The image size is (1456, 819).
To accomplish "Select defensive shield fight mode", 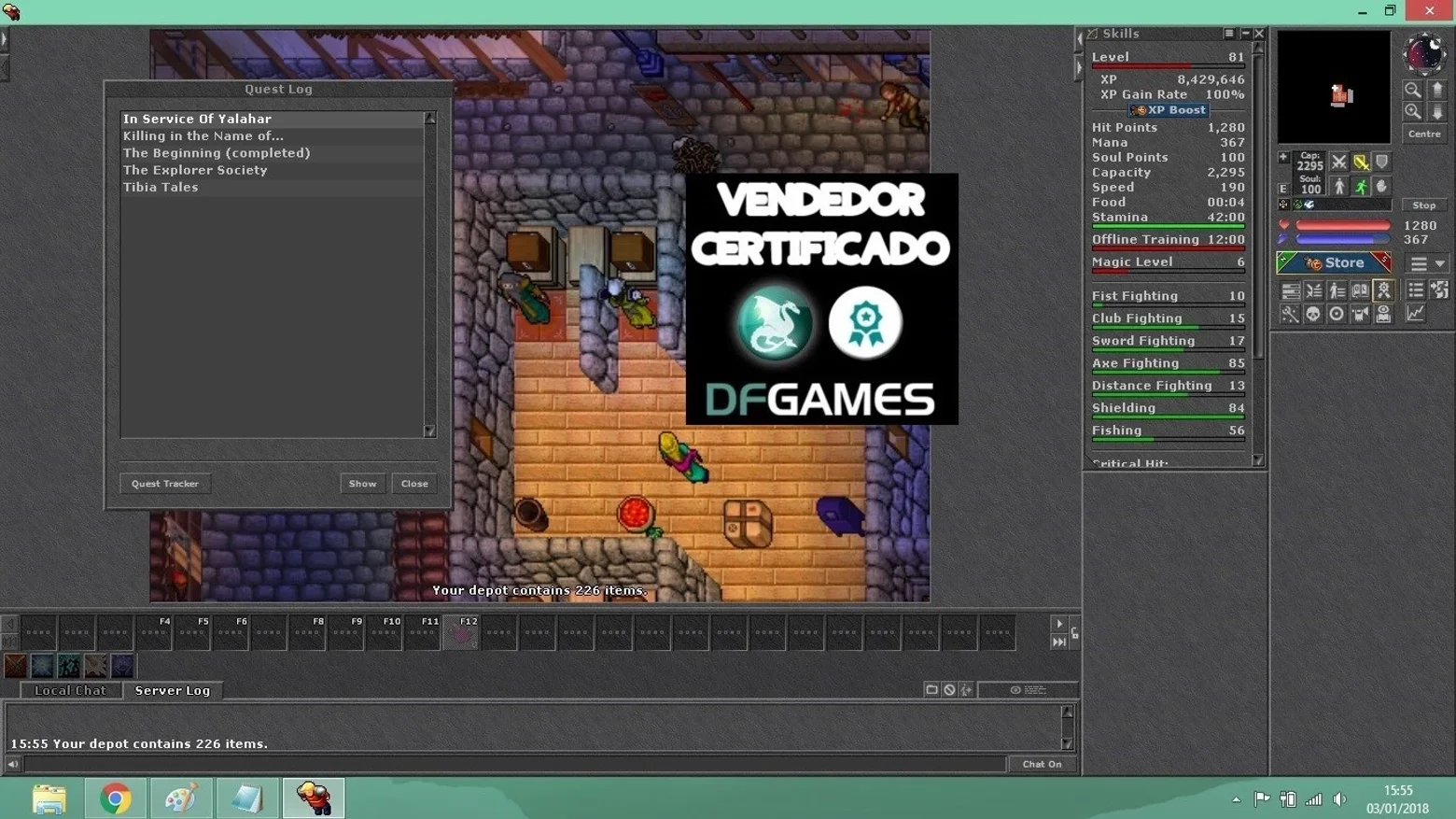I will 1382,162.
